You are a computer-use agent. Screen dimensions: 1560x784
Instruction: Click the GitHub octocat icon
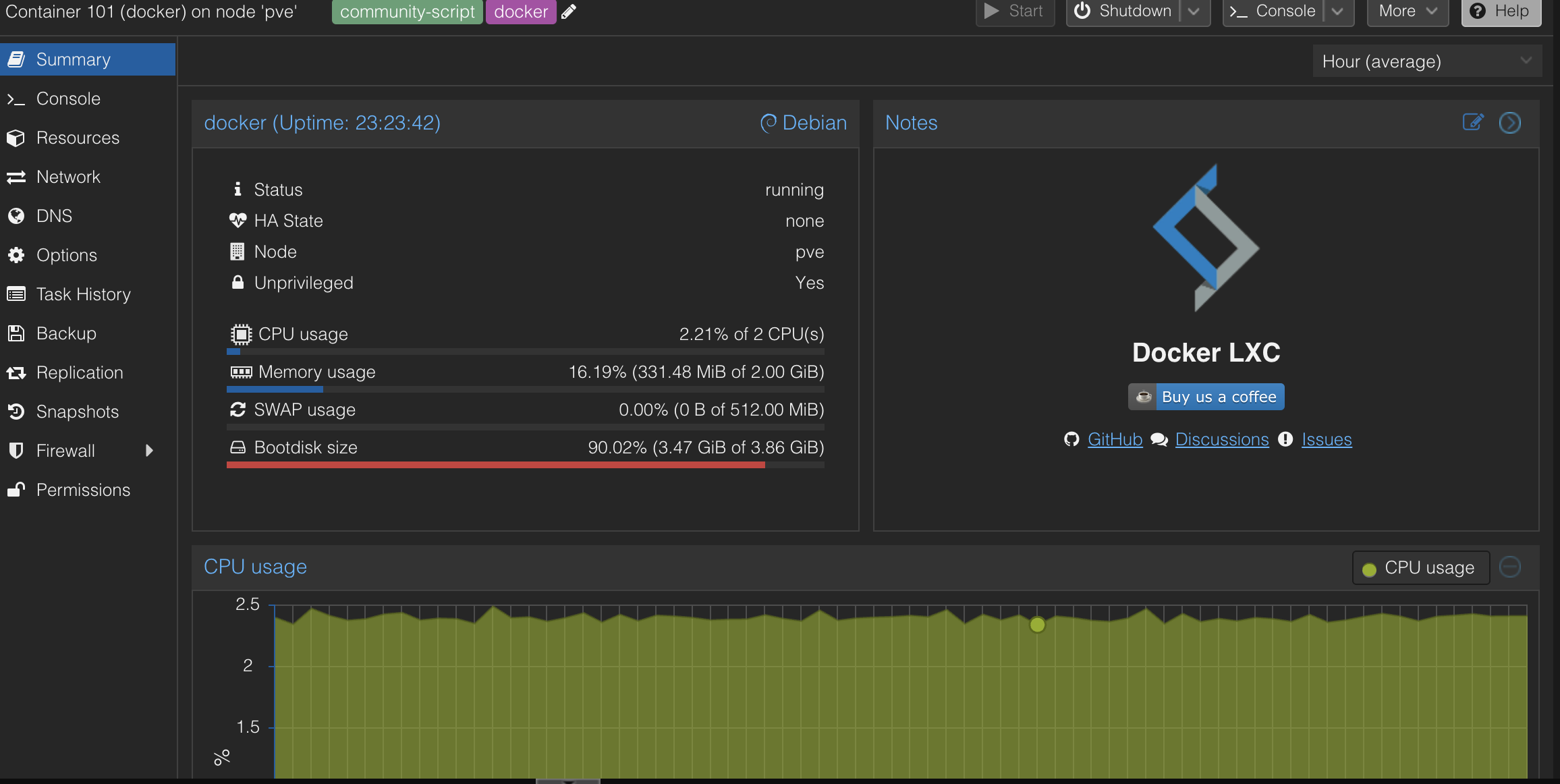pyautogui.click(x=1071, y=439)
